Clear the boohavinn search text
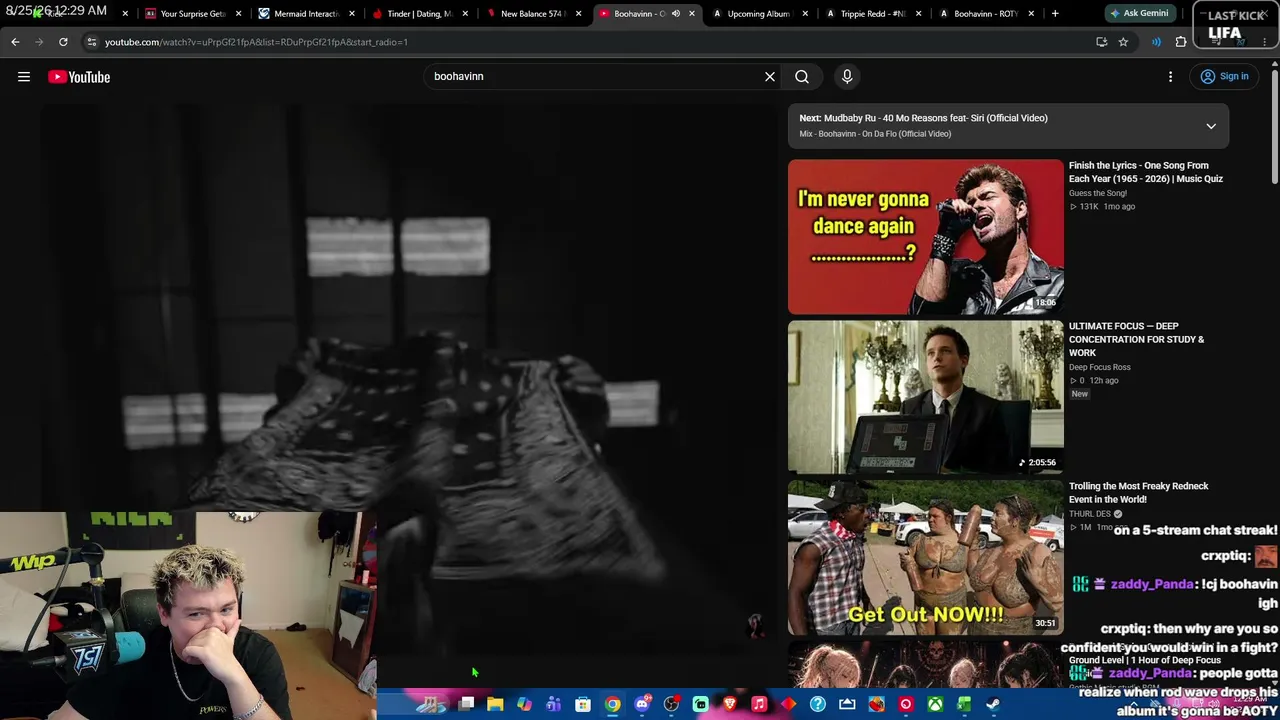Viewport: 1280px width, 720px height. [770, 77]
